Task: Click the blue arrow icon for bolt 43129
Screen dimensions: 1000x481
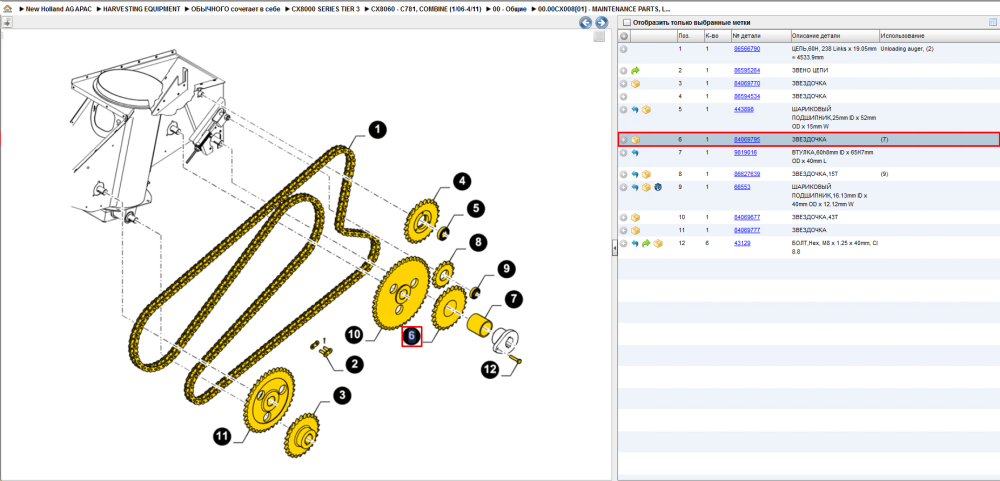Action: [635, 244]
